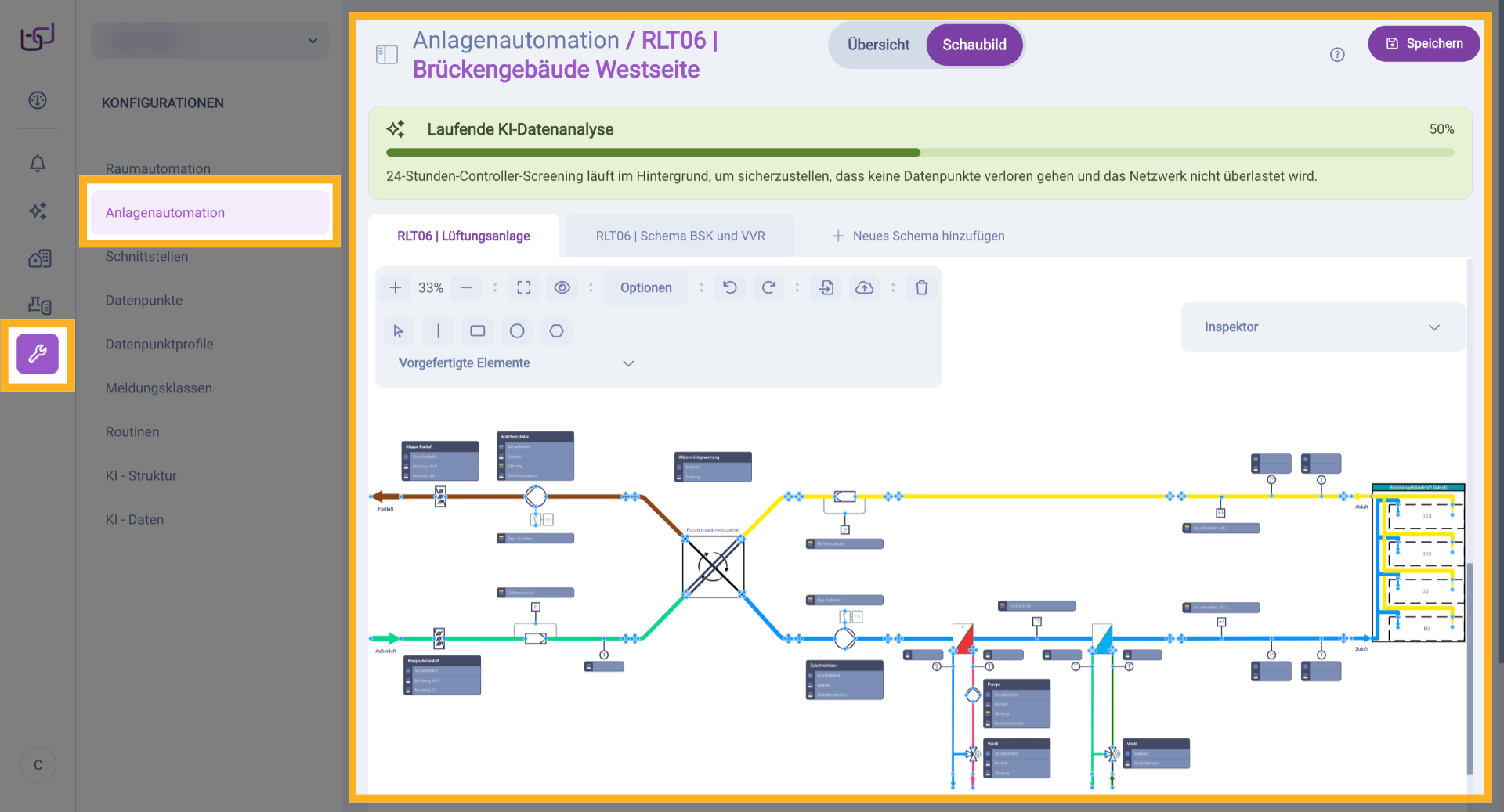The width and height of the screenshot is (1504, 812).
Task: Open the RLT06 | Schema BSK und VVR tab
Action: pos(680,236)
